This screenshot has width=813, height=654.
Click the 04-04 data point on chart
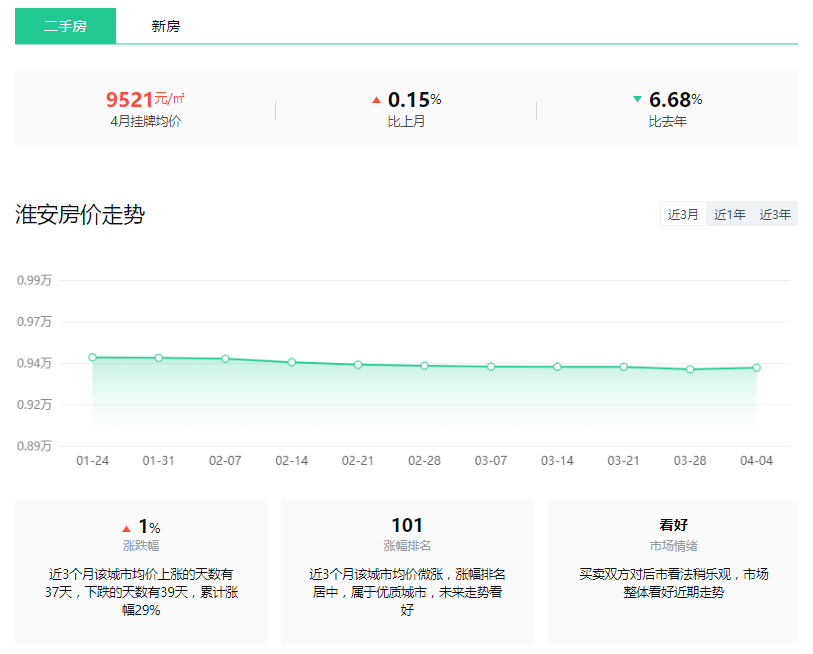click(756, 368)
